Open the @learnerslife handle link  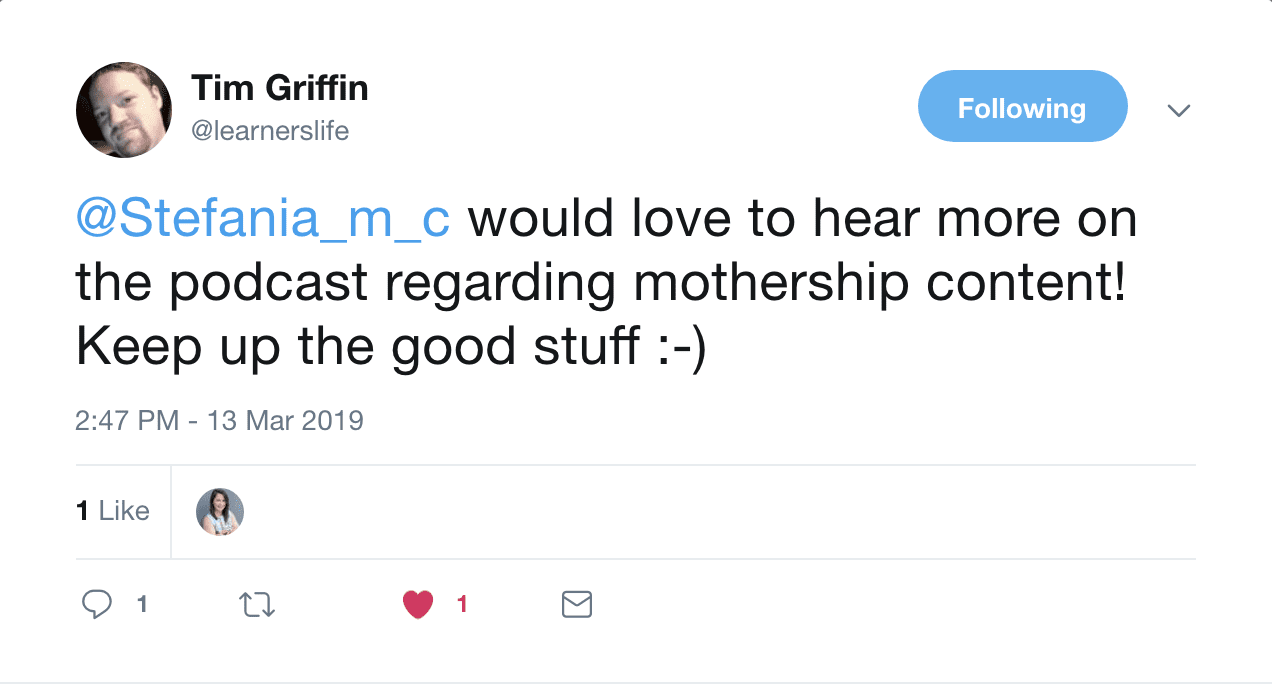click(x=270, y=131)
